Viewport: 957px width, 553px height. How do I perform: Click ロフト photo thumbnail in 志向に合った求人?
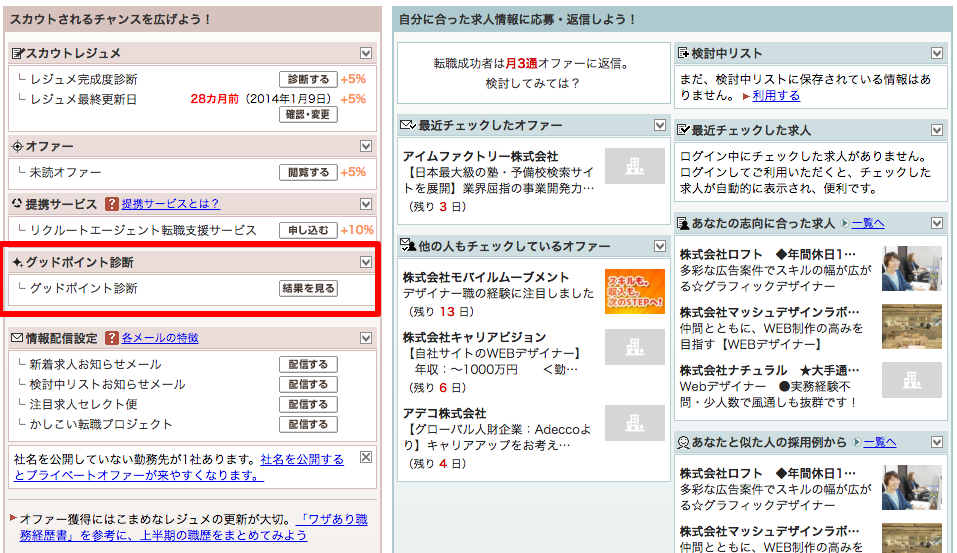pos(912,269)
